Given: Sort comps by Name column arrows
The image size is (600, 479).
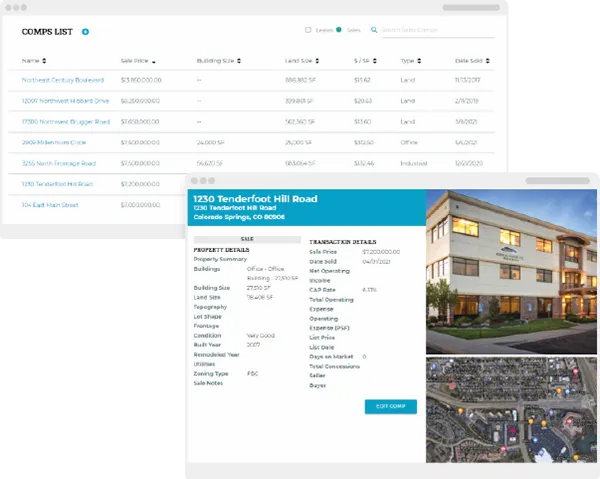Looking at the screenshot, I should [x=42, y=60].
